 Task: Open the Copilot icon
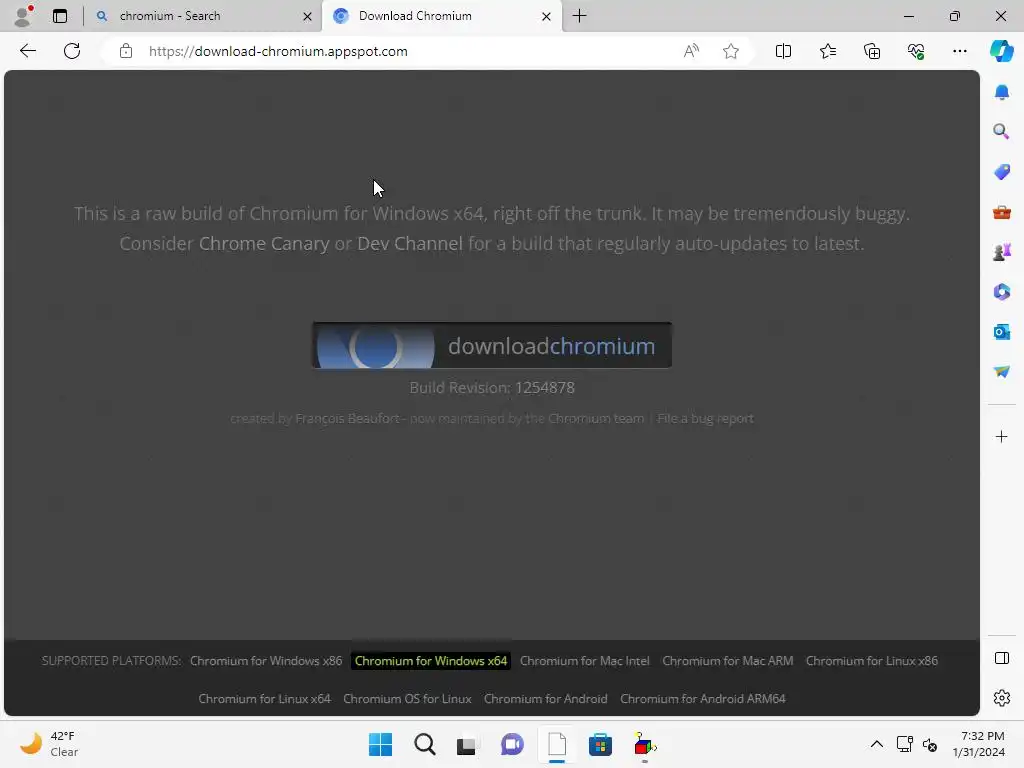1001,51
